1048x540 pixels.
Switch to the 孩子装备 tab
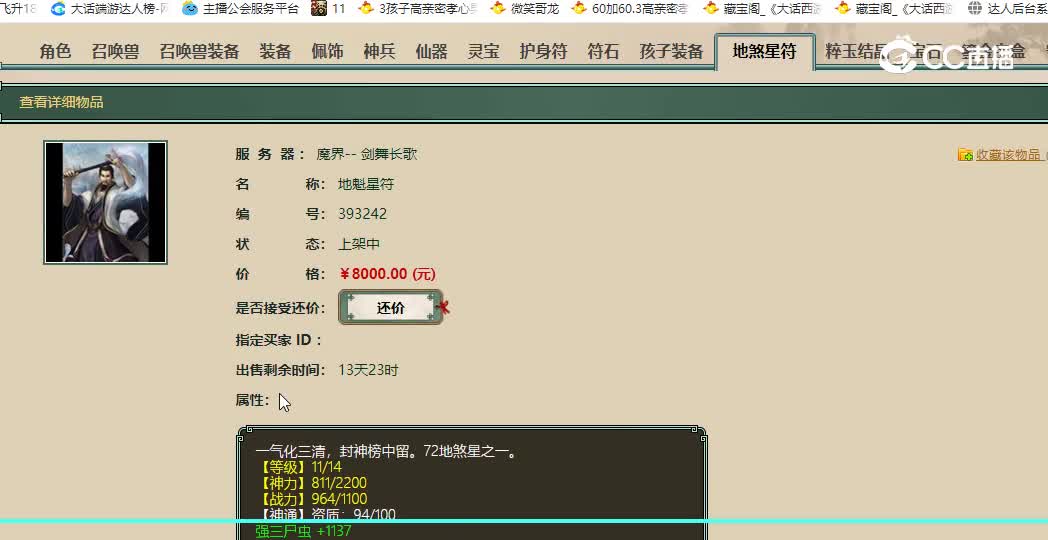671,51
